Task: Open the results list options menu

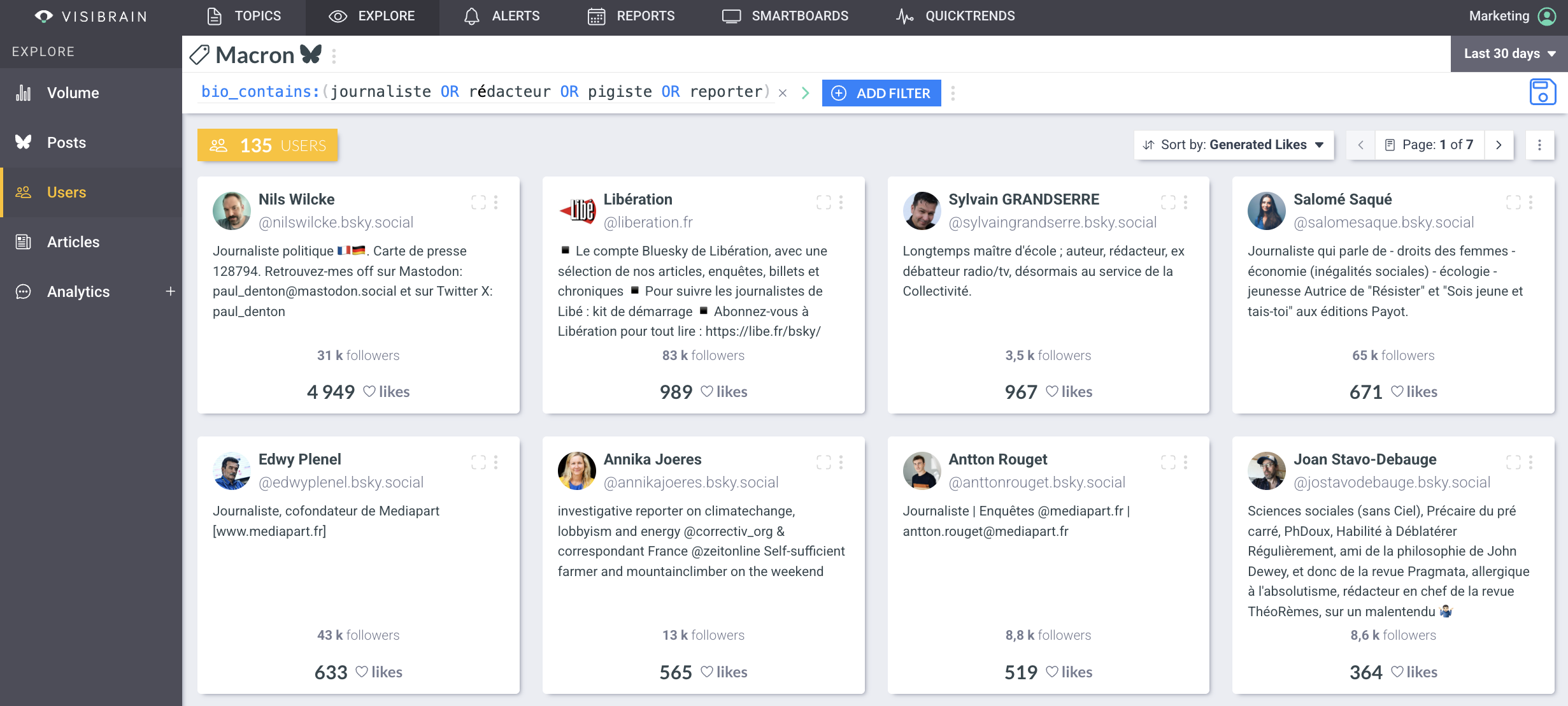Action: click(1540, 145)
